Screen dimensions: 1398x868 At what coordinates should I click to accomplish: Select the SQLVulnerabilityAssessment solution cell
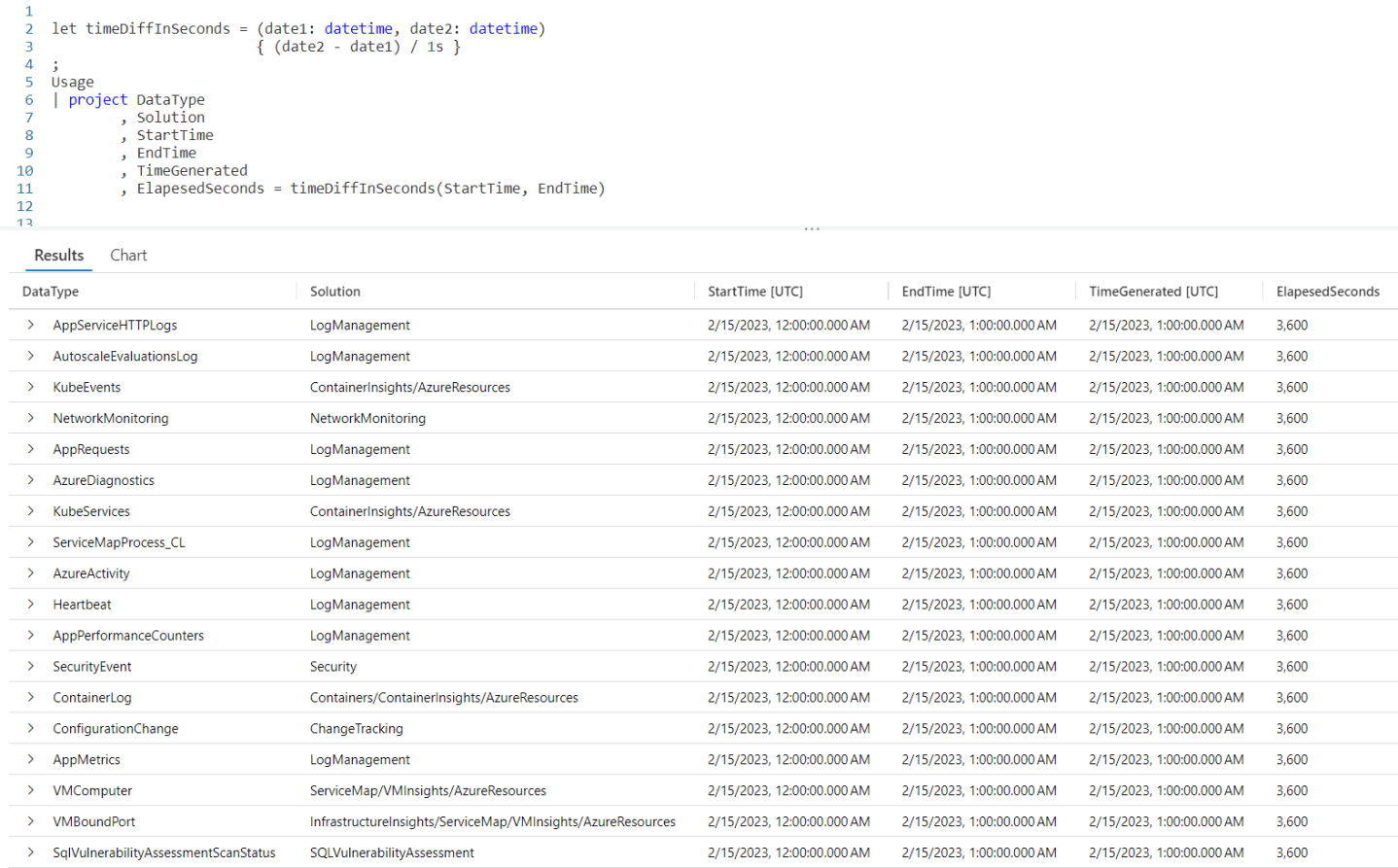tap(392, 853)
